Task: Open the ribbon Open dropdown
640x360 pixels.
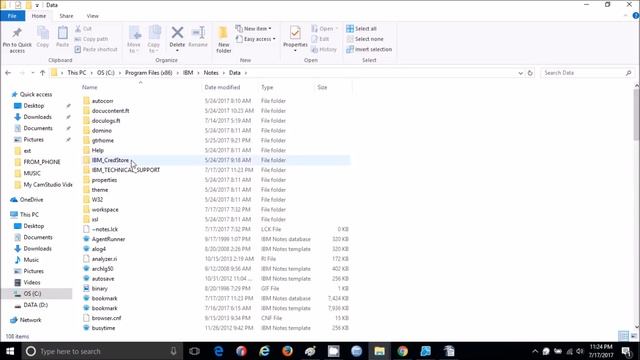Action: pos(325,29)
